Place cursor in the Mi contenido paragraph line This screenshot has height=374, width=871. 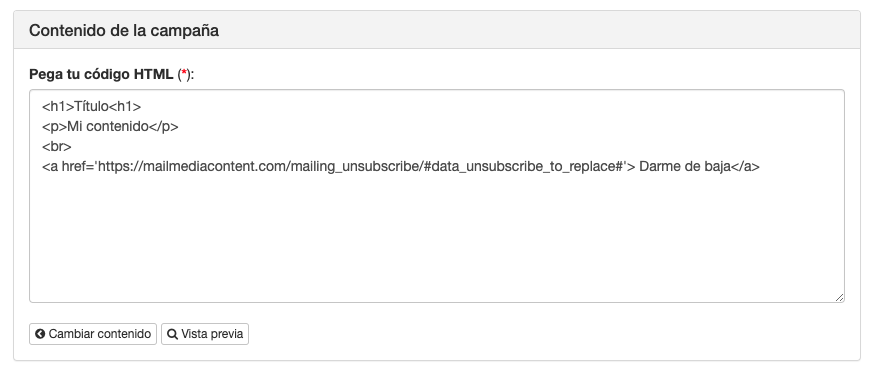[110, 127]
